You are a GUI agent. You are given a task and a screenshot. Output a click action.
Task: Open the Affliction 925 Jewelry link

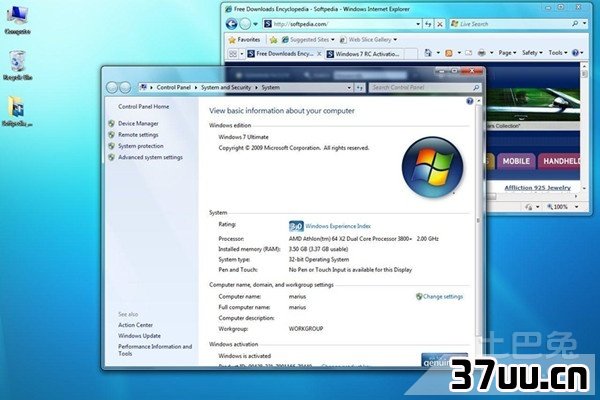[x=537, y=188]
